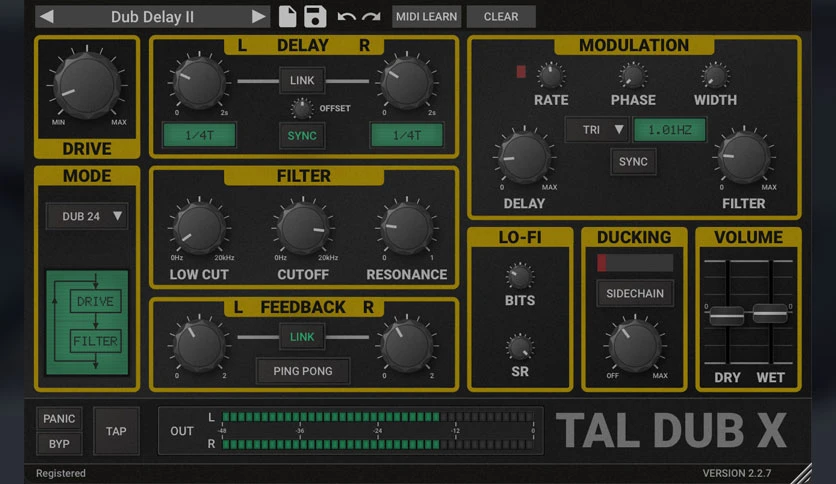Redo the last change
The height and width of the screenshot is (484, 836).
[371, 17]
